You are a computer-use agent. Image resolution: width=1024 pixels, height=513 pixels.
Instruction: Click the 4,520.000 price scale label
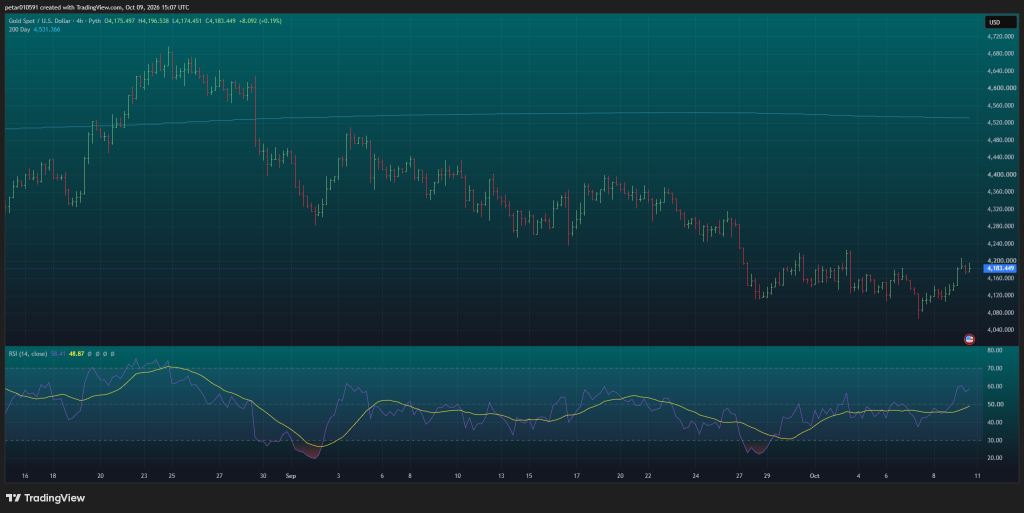[1001, 123]
